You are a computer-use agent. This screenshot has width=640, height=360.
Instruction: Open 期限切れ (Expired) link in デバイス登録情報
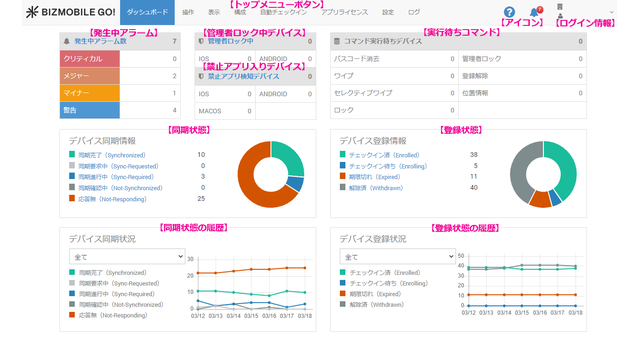point(375,177)
